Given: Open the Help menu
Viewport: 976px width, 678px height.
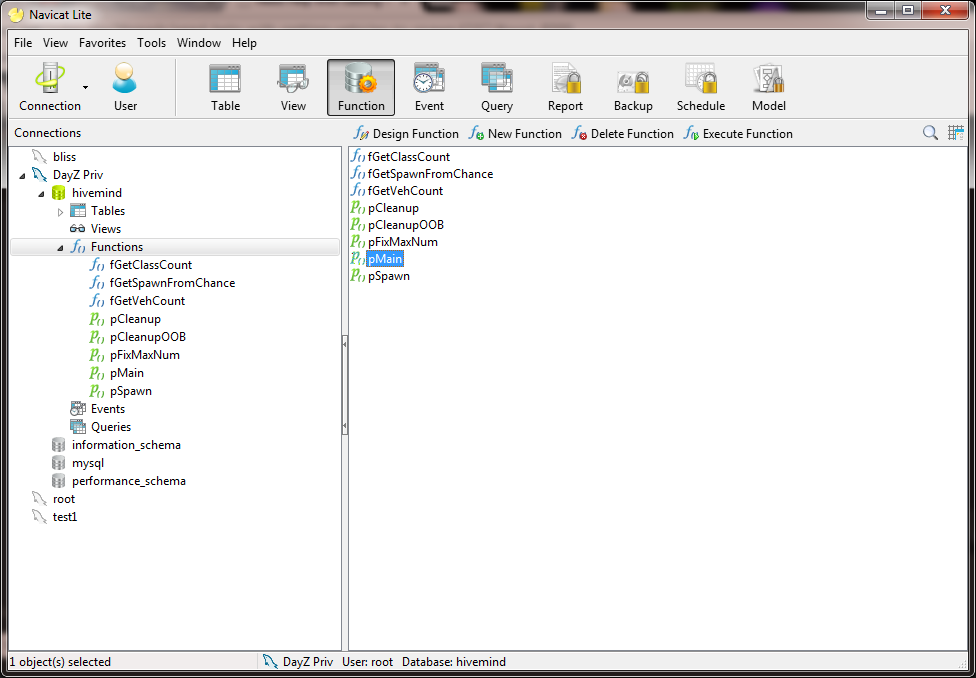Looking at the screenshot, I should point(245,43).
